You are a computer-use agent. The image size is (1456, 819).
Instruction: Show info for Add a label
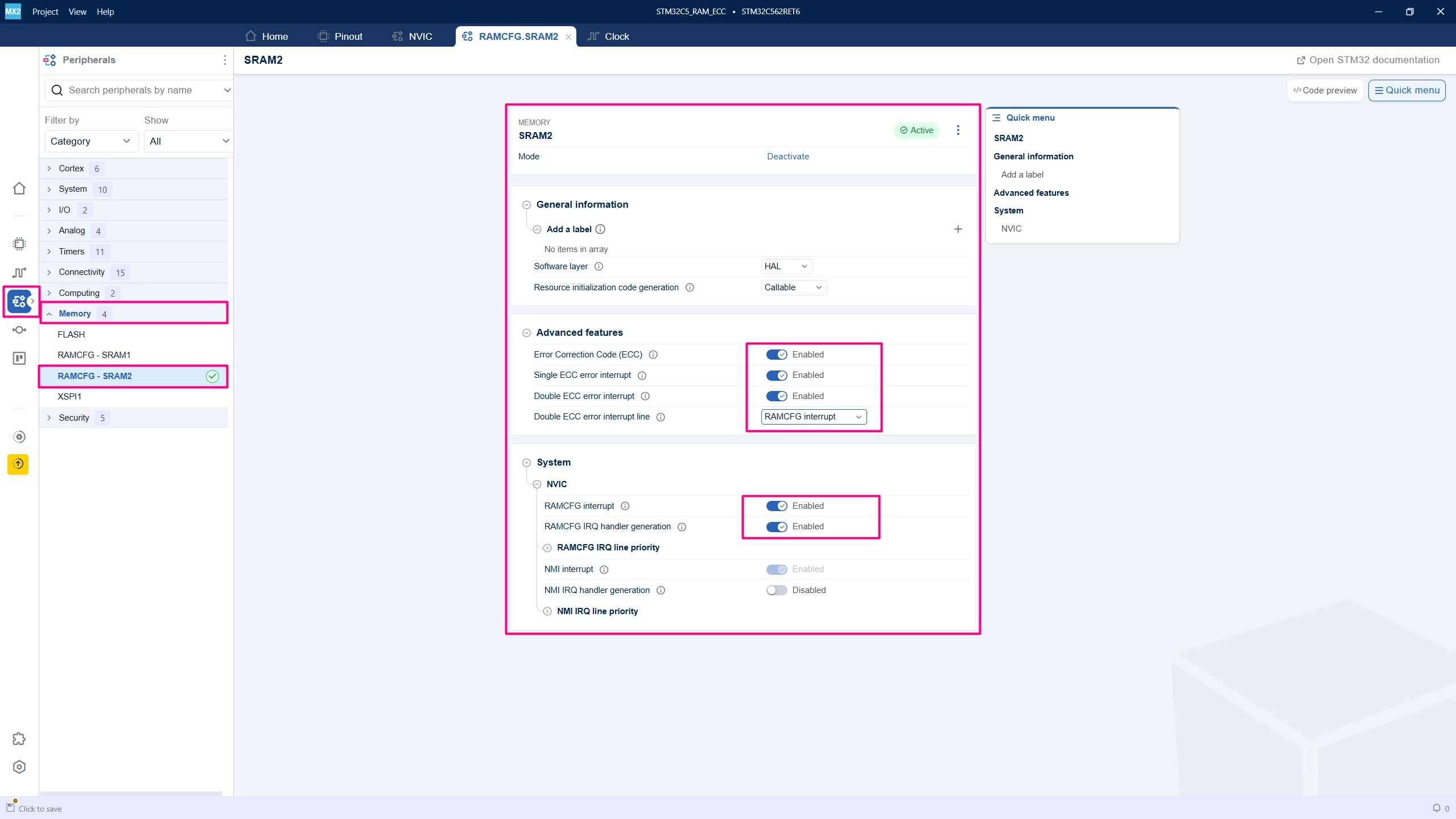[x=600, y=229]
